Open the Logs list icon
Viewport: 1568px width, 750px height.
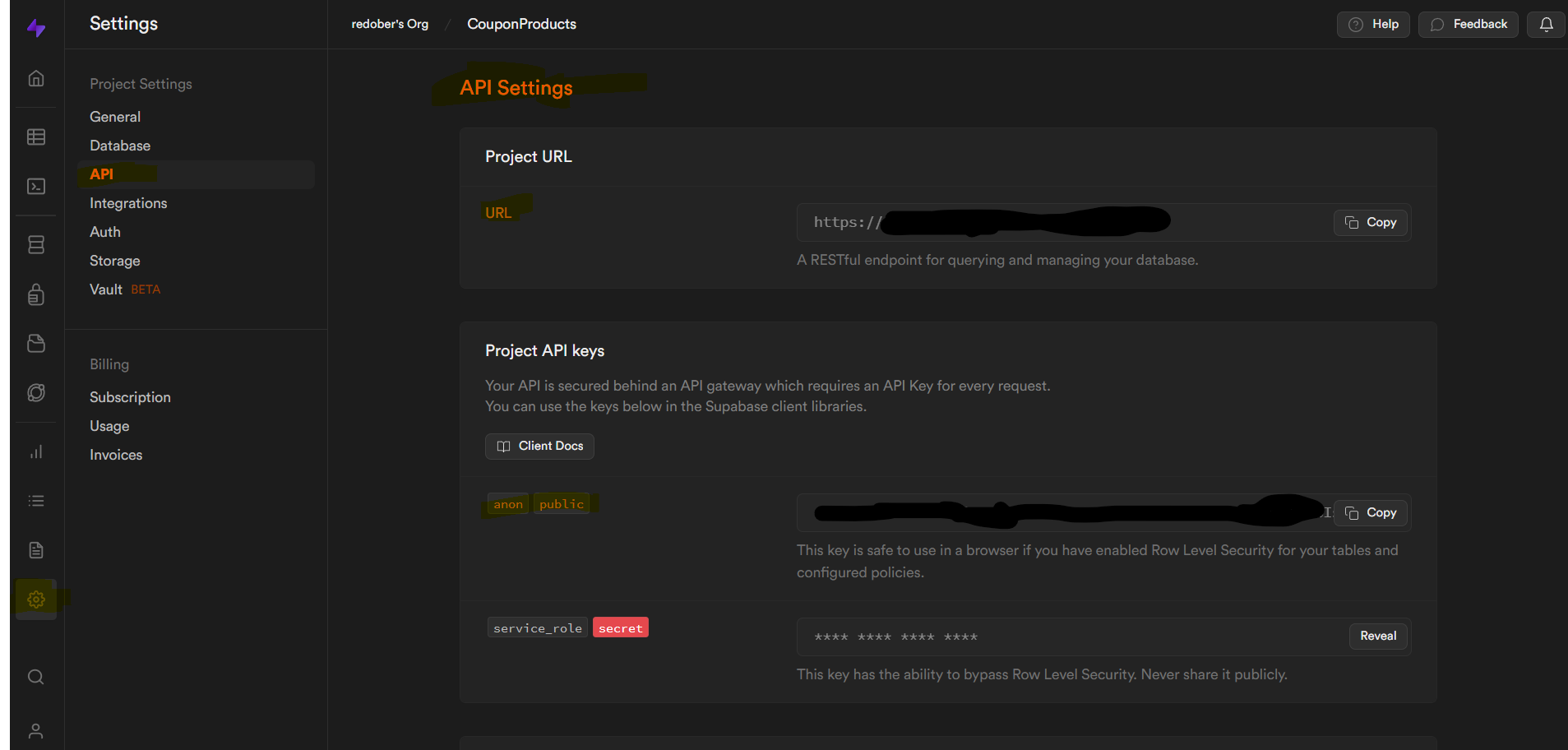pyautogui.click(x=36, y=501)
